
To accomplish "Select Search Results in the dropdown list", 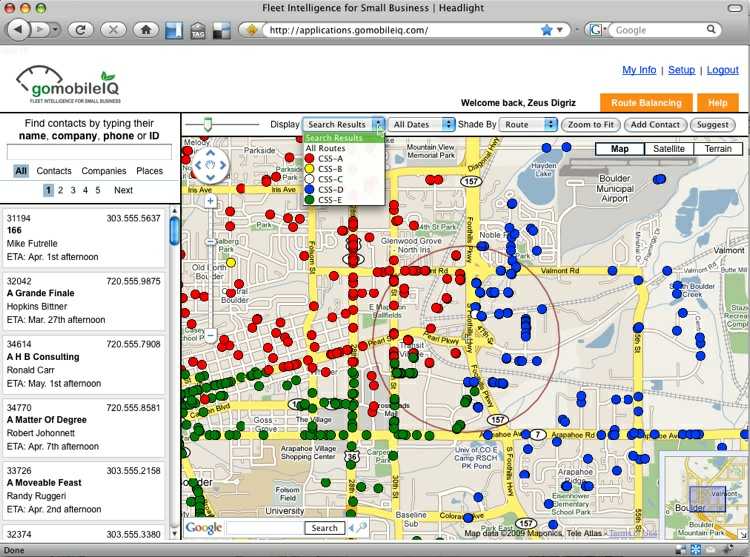I will pyautogui.click(x=343, y=138).
